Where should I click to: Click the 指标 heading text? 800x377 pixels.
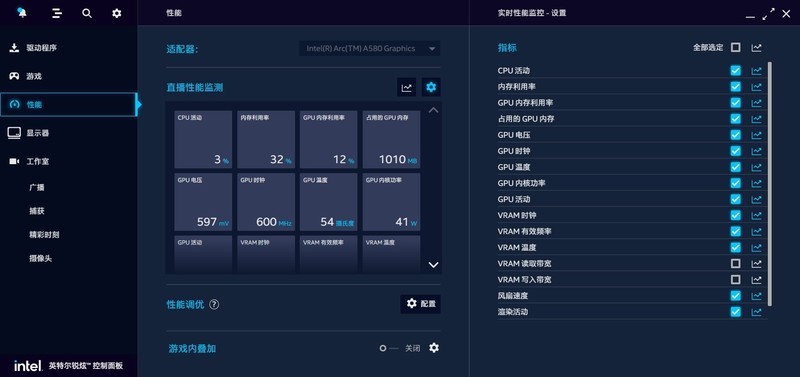pyautogui.click(x=507, y=48)
